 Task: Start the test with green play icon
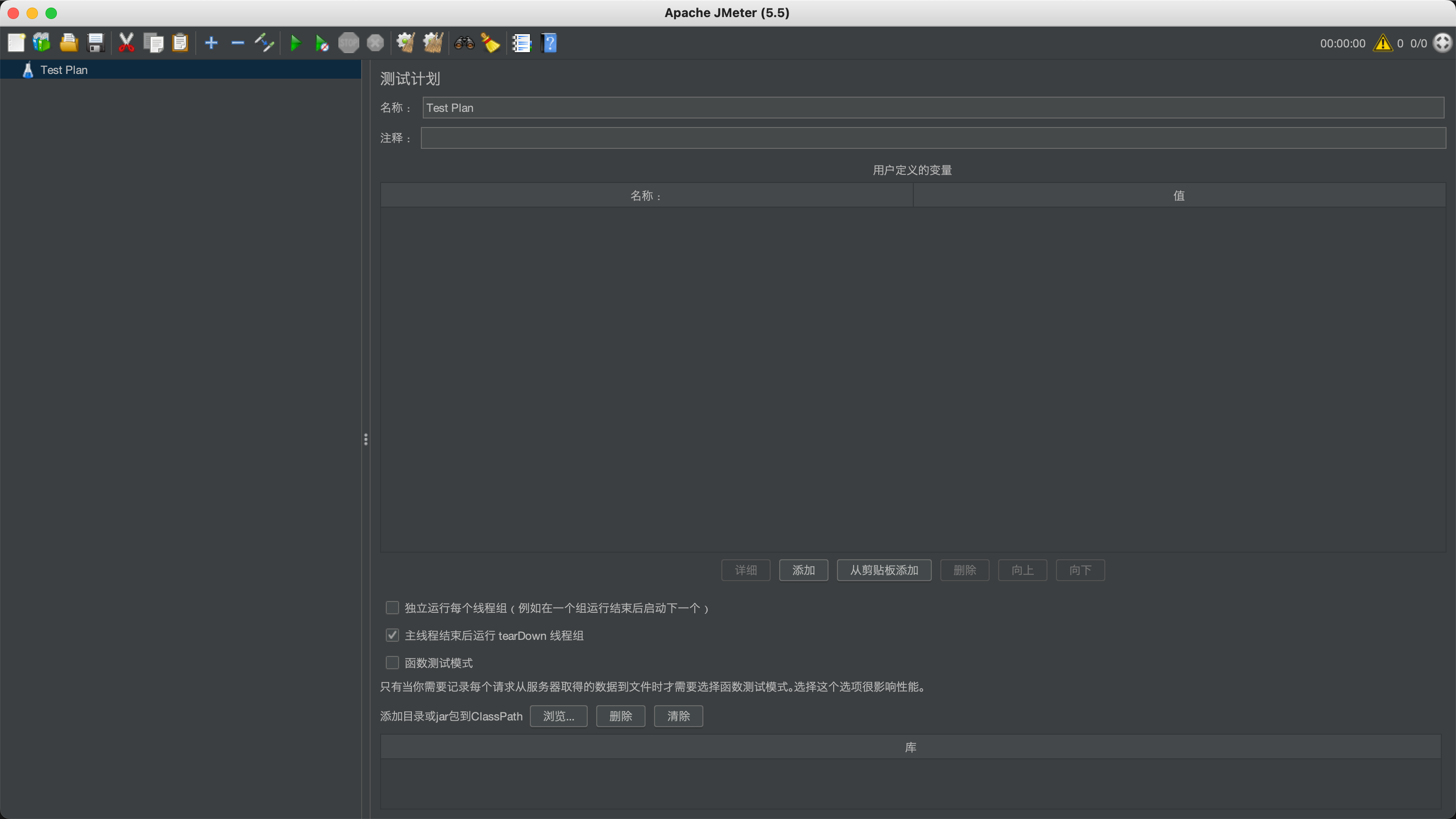click(295, 43)
